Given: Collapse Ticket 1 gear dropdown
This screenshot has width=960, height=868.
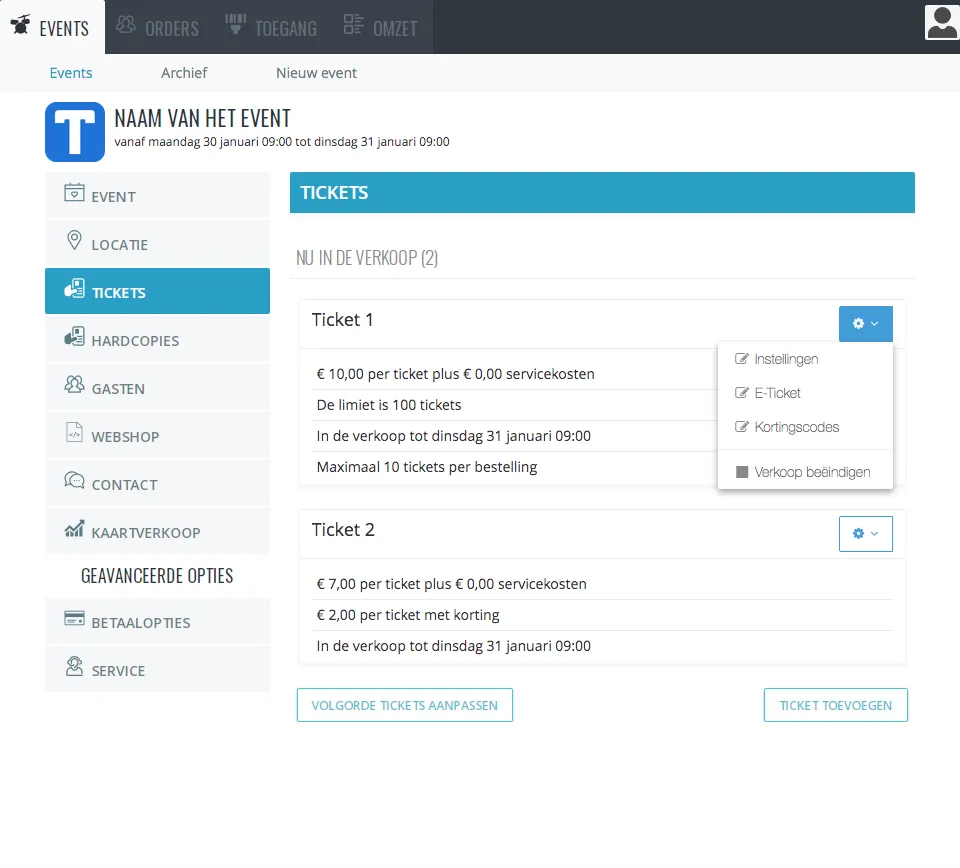Looking at the screenshot, I should pos(865,324).
